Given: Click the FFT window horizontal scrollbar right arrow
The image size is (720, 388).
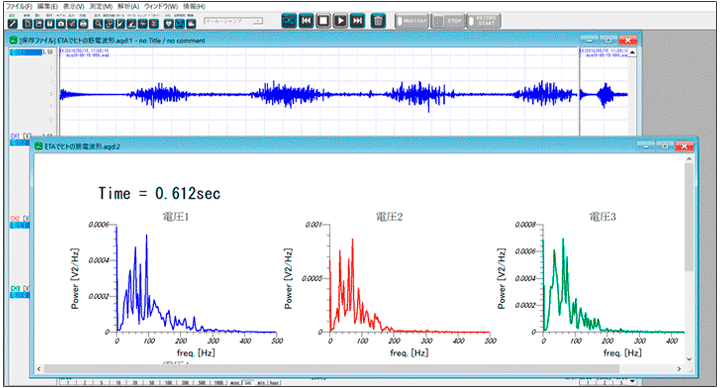Looking at the screenshot, I should pos(679,369).
